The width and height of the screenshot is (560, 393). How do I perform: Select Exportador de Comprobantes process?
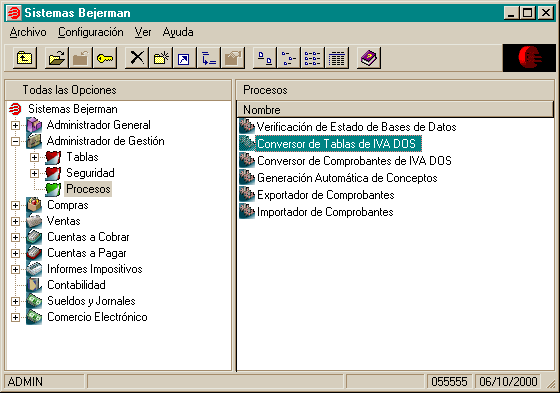326,195
